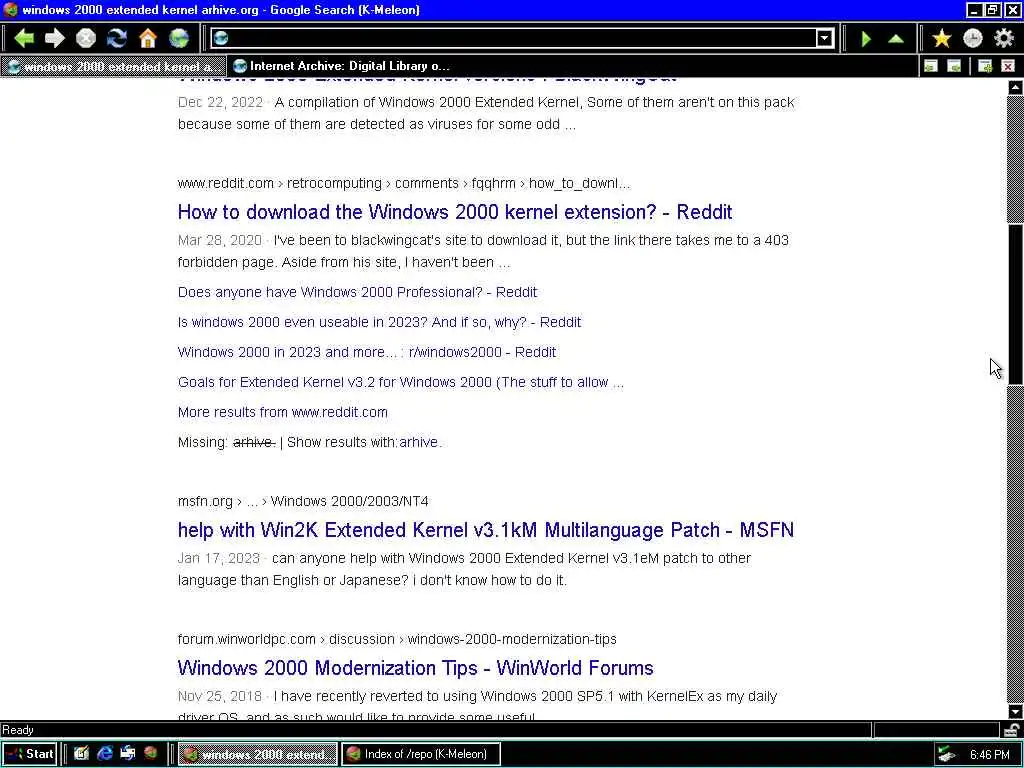The width and height of the screenshot is (1024, 768).
Task: Go back with the green left arrow
Action: point(24,39)
